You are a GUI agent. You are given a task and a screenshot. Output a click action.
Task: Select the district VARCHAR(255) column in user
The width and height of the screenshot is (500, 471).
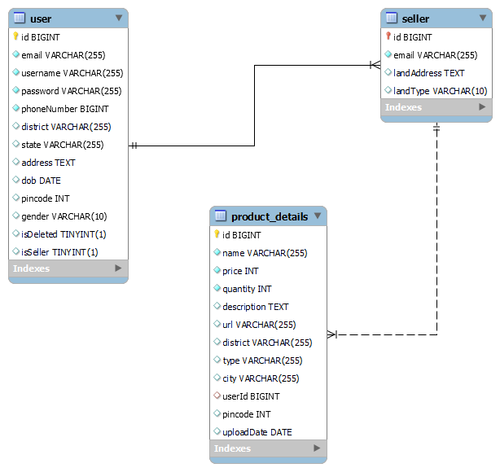[66, 127]
